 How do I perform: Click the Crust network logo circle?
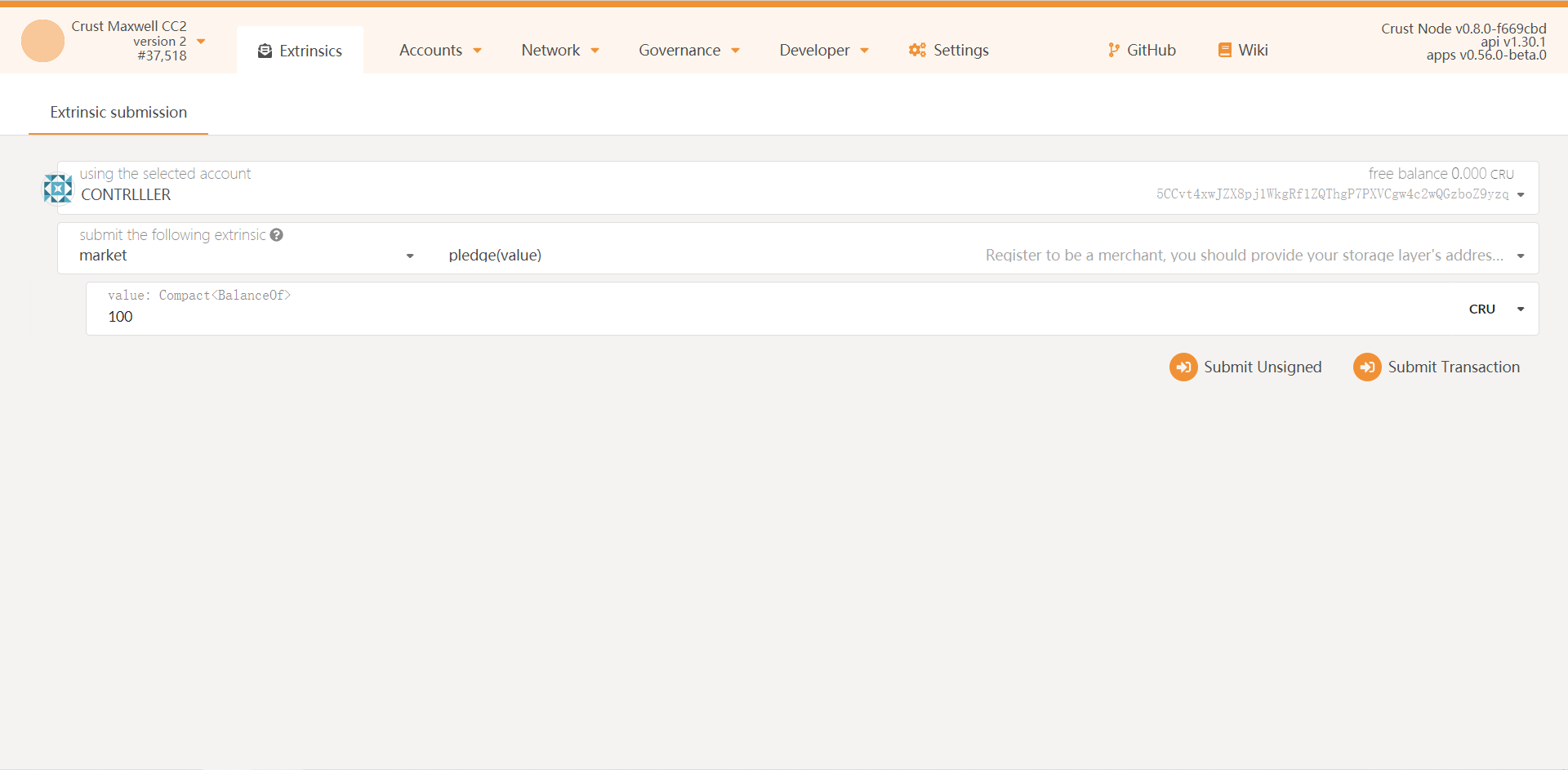[x=42, y=41]
